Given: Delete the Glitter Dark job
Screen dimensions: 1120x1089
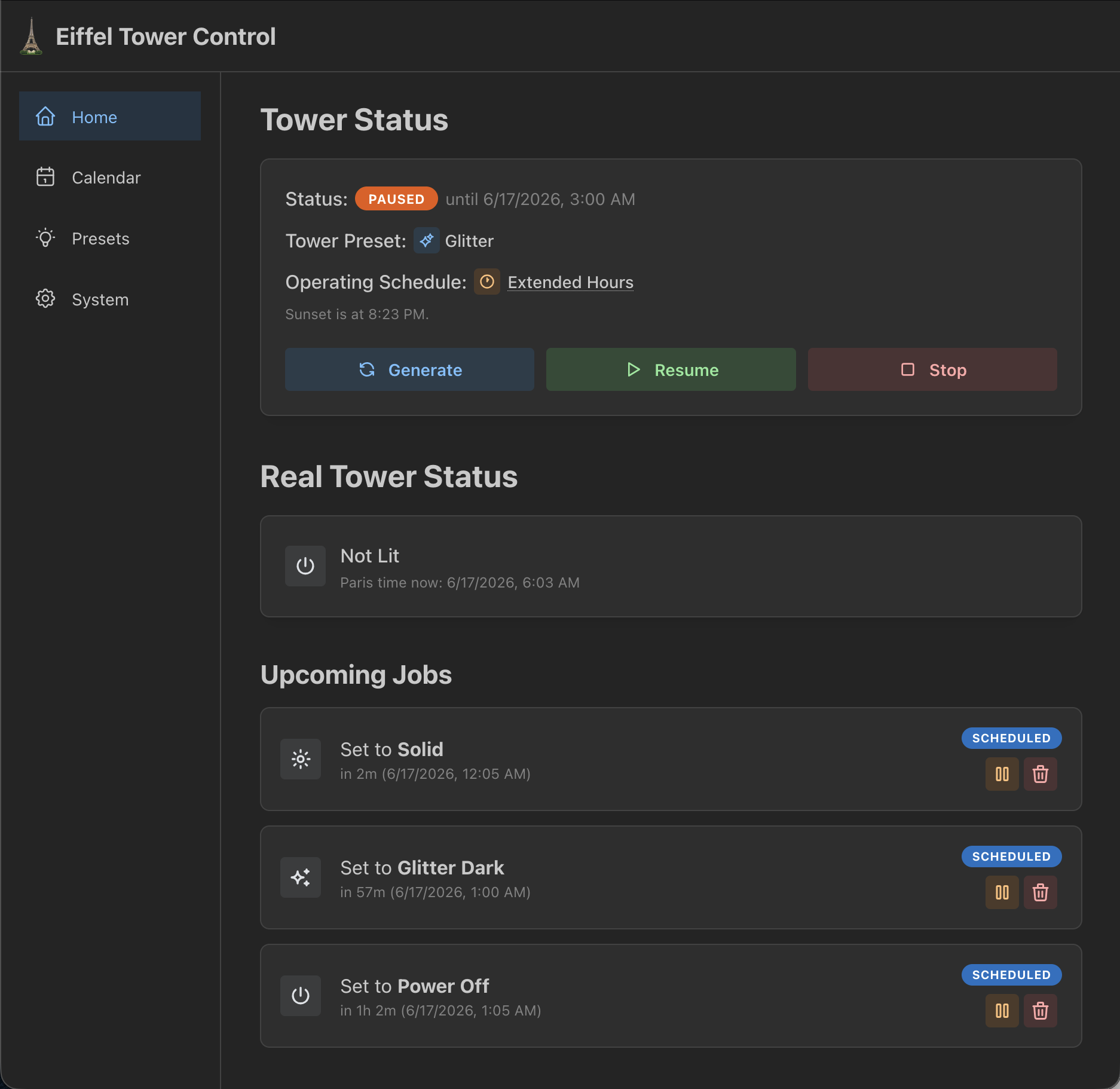Looking at the screenshot, I should pyautogui.click(x=1041, y=892).
